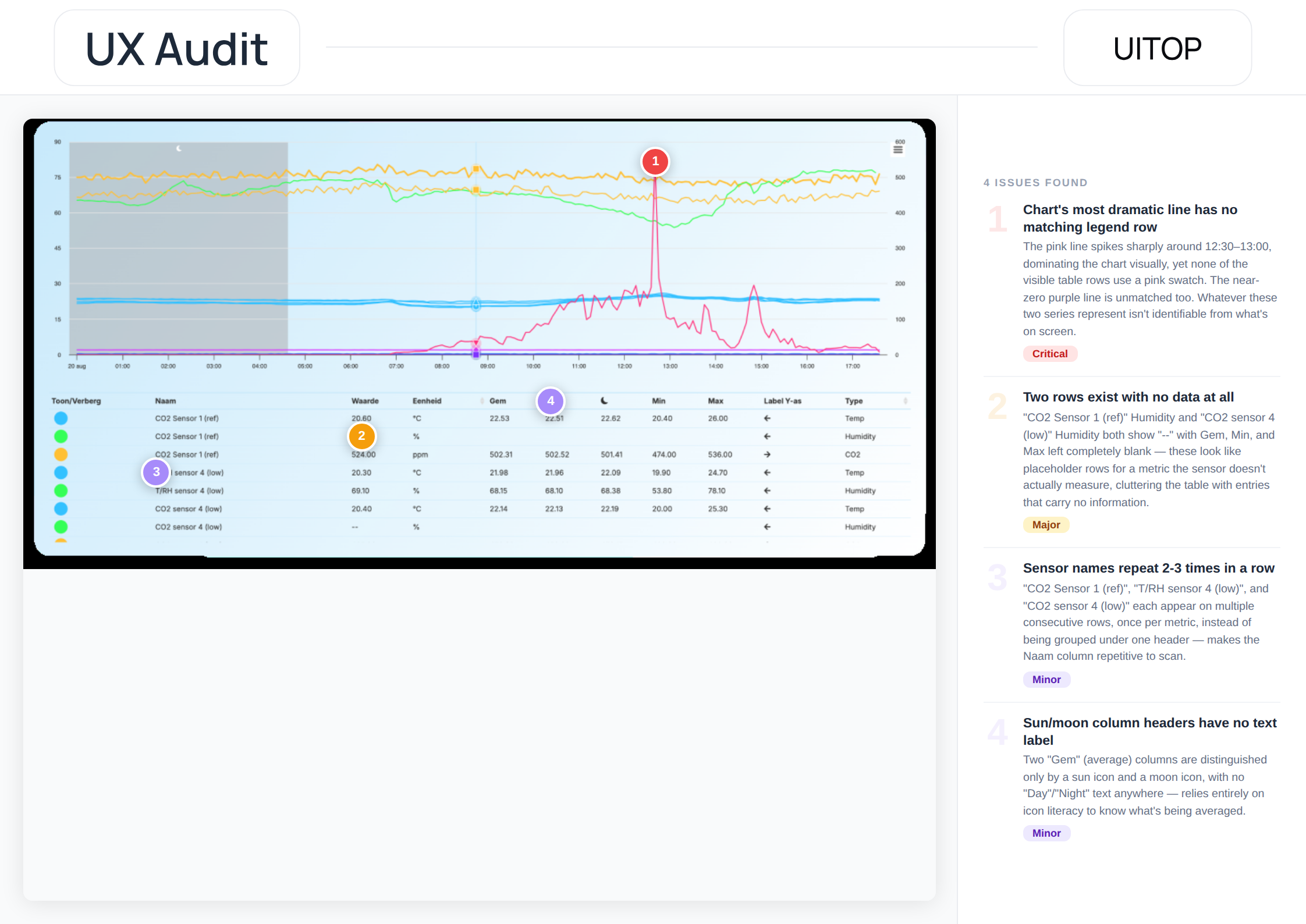Click the "69.10" value cell
The width and height of the screenshot is (1306, 924).
360,491
